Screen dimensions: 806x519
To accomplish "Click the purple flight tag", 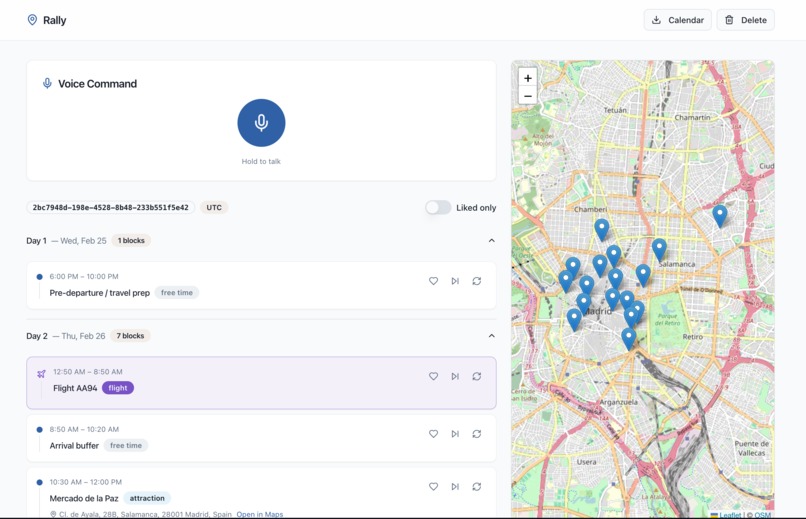I will [118, 388].
